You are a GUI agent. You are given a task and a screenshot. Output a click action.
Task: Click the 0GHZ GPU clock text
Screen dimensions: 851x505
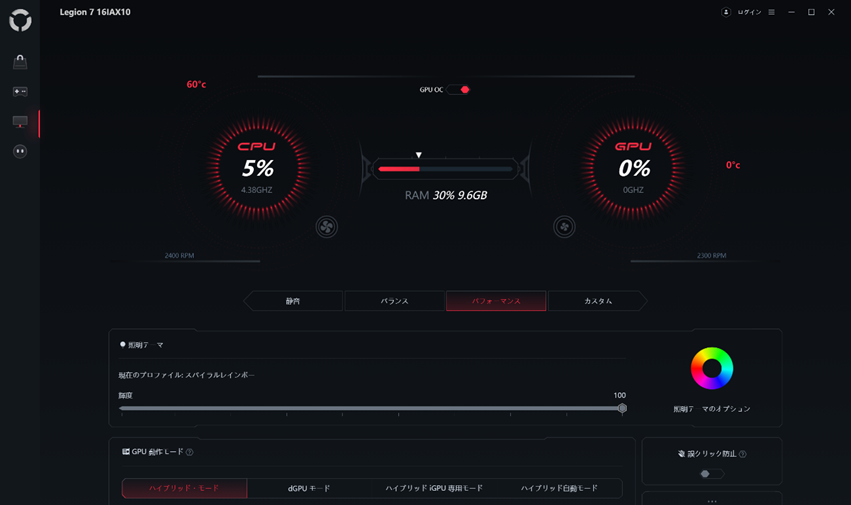click(633, 190)
